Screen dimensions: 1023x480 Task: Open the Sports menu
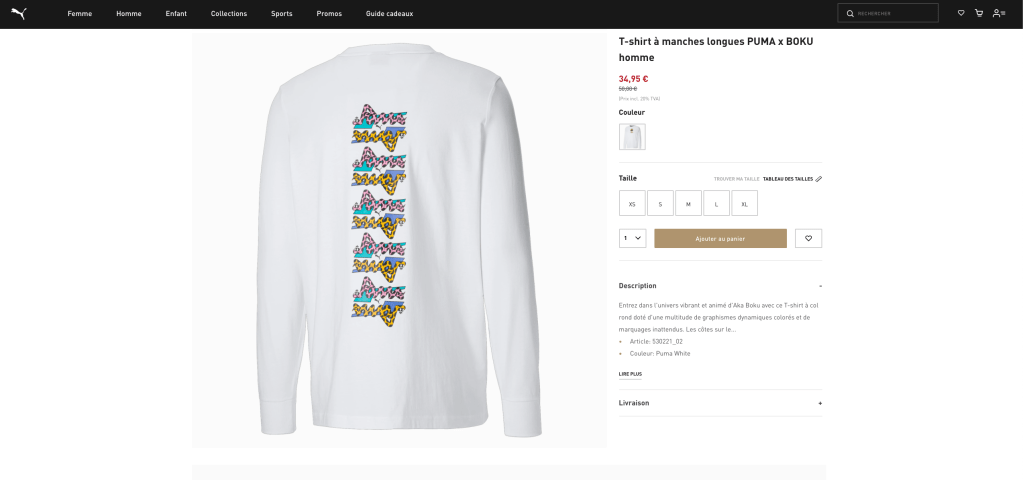coord(282,14)
